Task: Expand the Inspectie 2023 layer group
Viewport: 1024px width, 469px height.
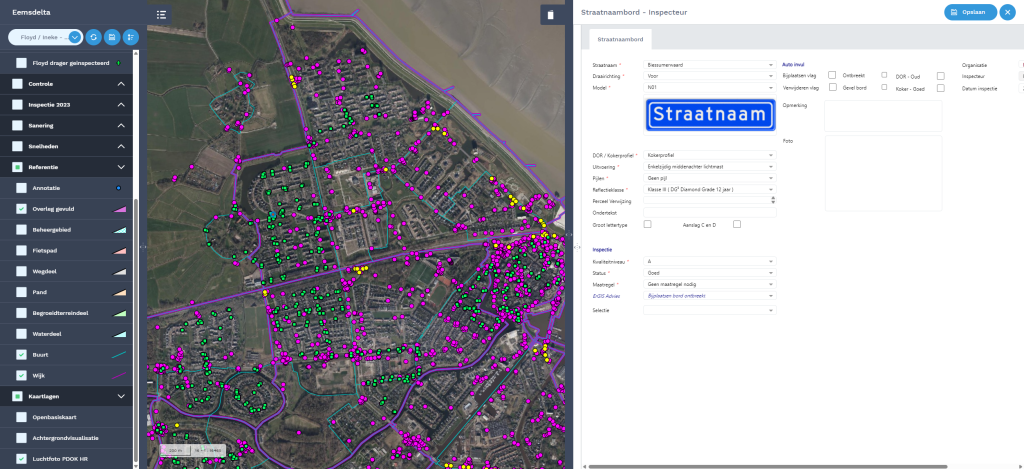Action: pos(121,104)
